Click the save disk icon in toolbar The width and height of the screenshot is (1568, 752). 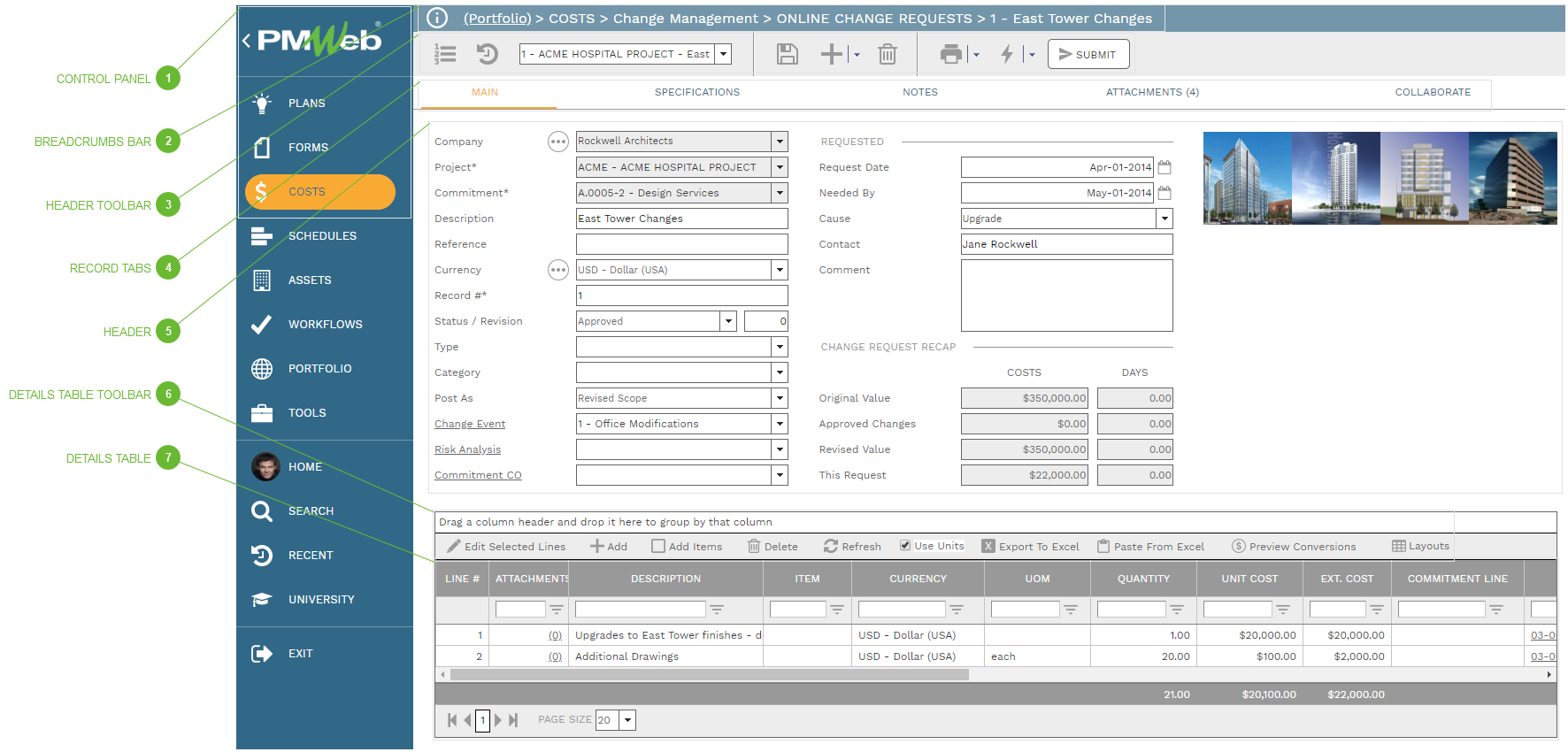(x=787, y=55)
